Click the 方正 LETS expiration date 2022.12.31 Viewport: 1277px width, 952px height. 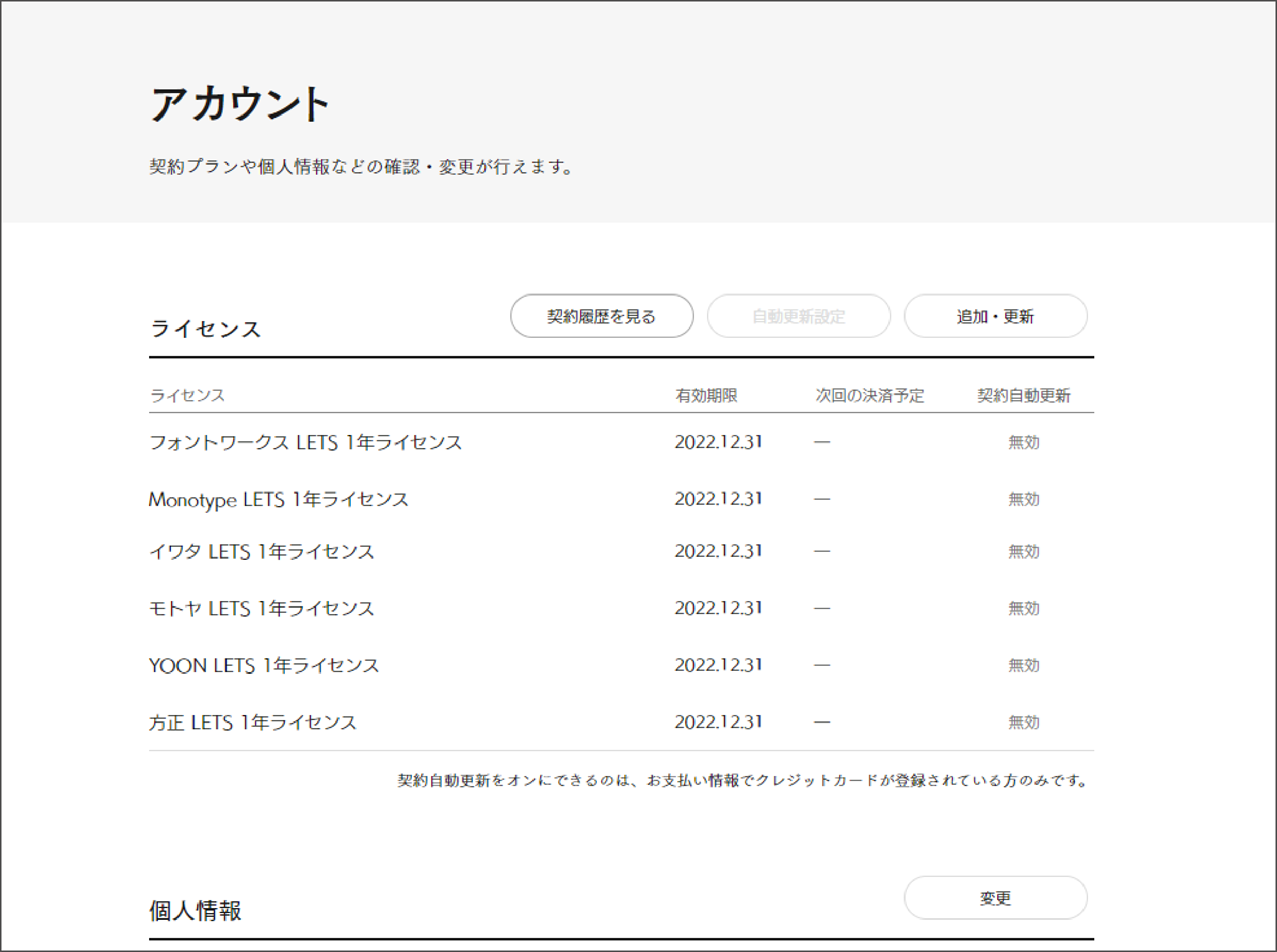[719, 722]
